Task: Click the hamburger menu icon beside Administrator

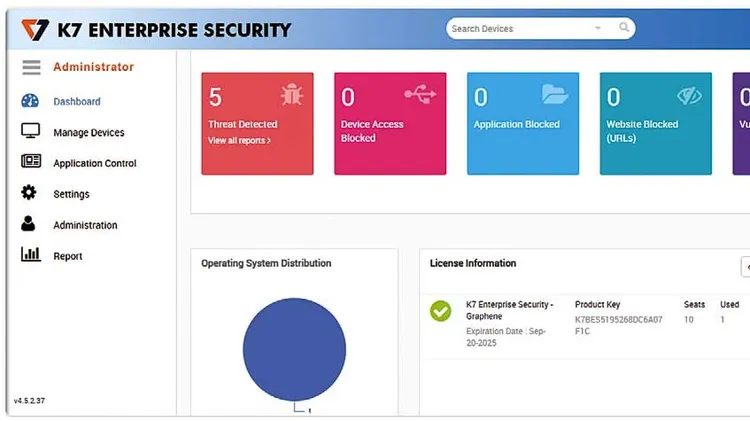Action: 32,68
